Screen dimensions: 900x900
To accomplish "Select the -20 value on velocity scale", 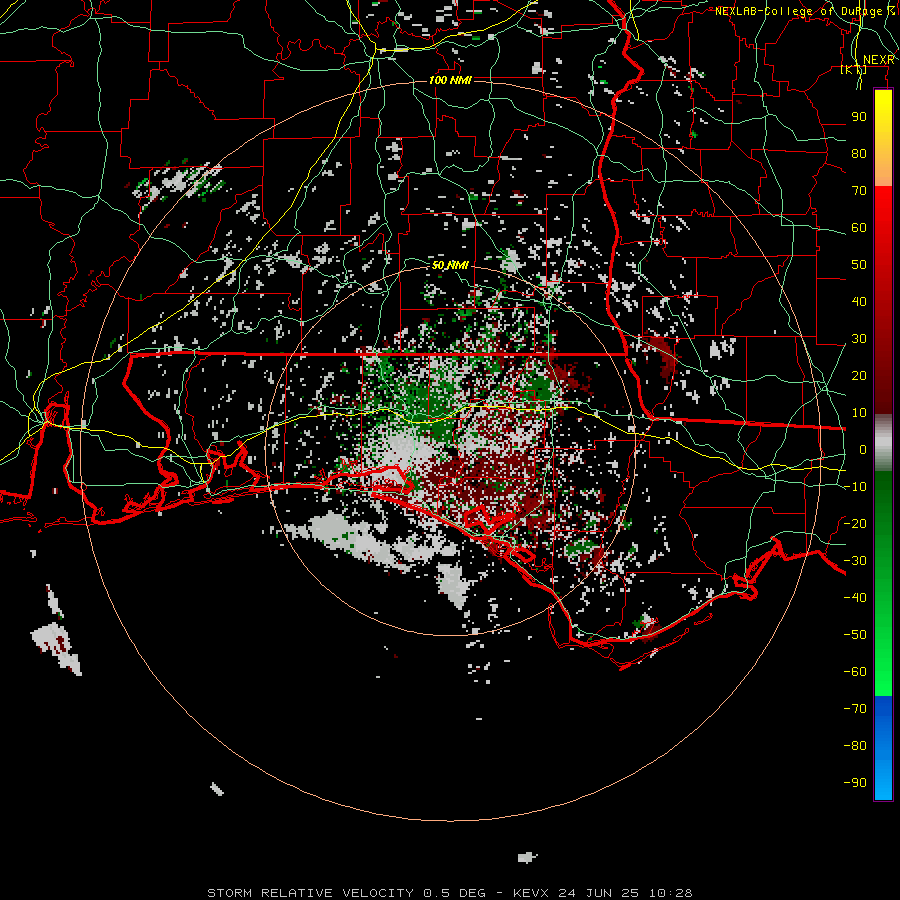I will click(x=855, y=523).
